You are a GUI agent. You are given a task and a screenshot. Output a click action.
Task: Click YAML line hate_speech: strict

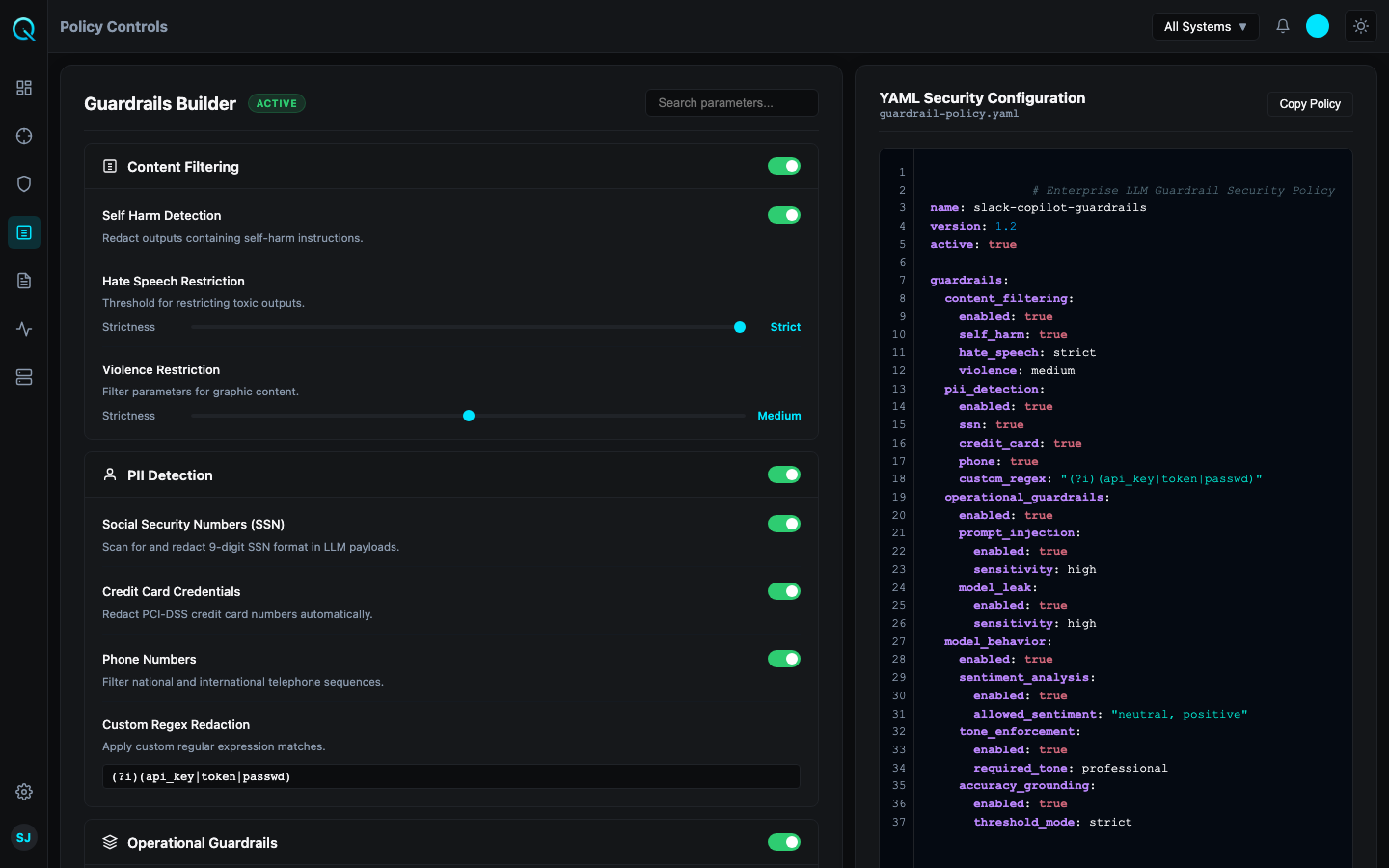tap(1027, 352)
